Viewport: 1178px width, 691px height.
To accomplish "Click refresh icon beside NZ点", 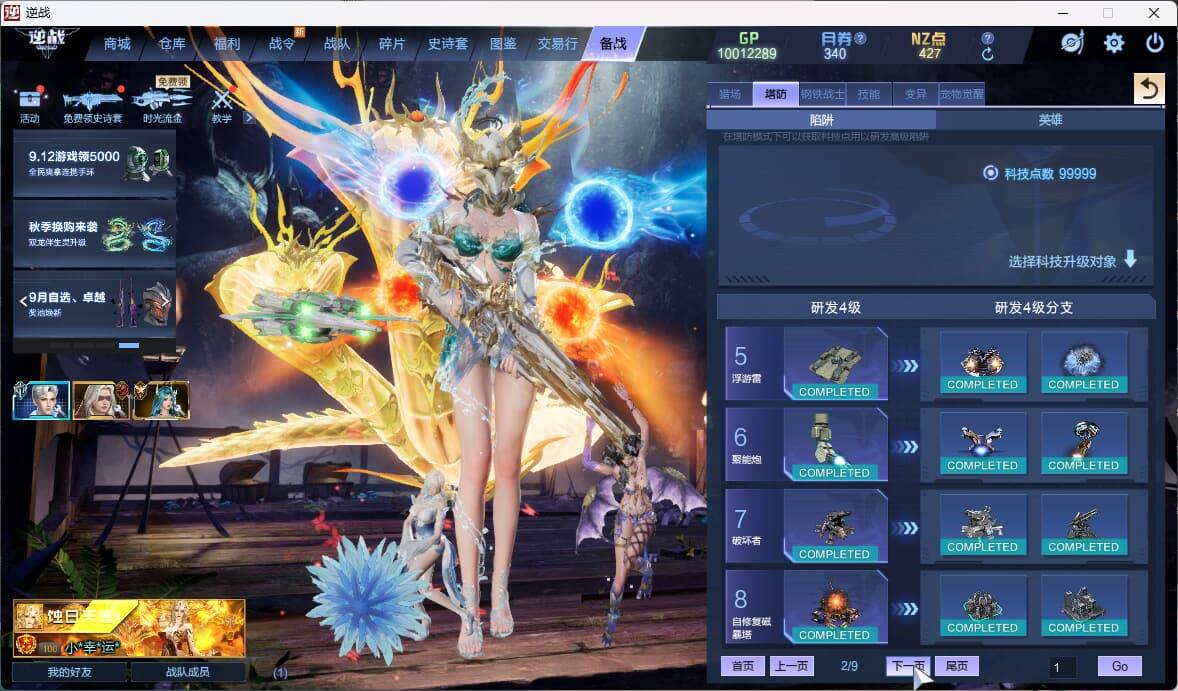I will pos(987,54).
